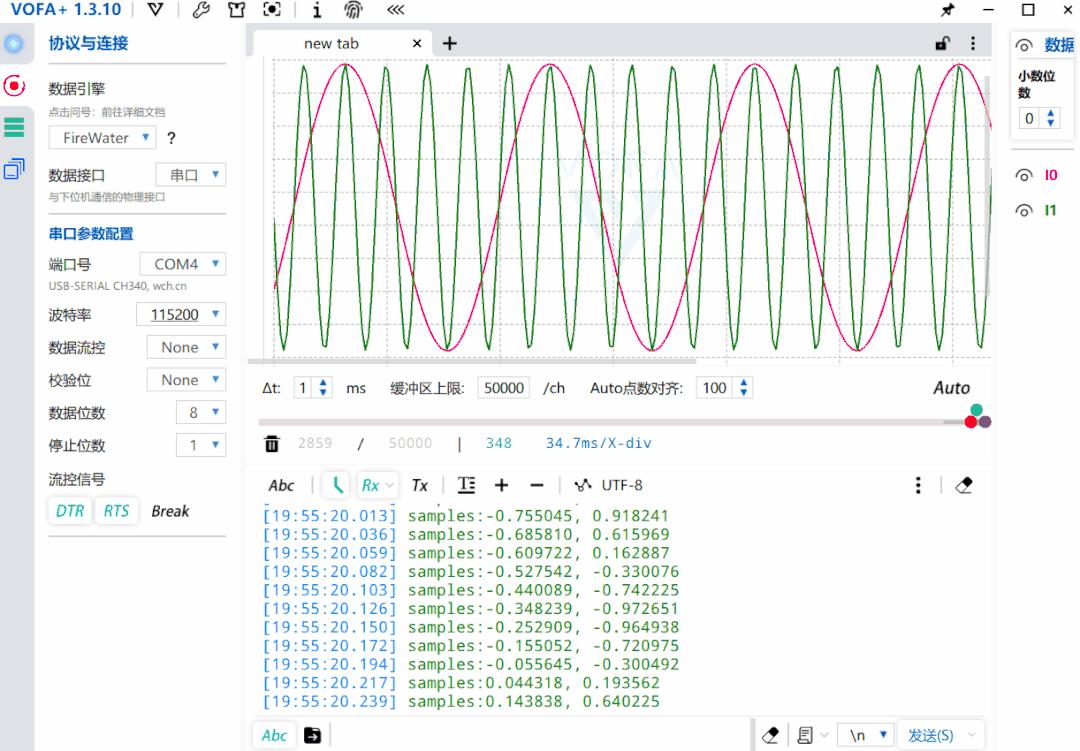Switch to the 'new tab' tab
Viewport: 1080px width, 751px height.
click(x=331, y=44)
